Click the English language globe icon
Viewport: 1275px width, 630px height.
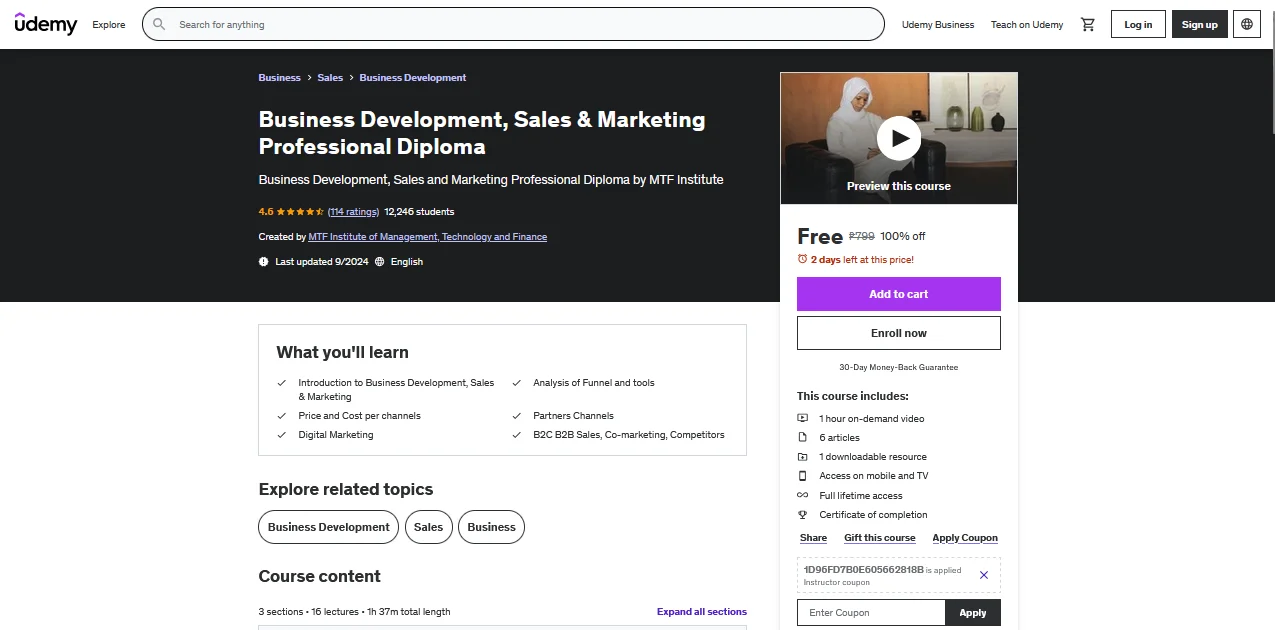click(380, 262)
